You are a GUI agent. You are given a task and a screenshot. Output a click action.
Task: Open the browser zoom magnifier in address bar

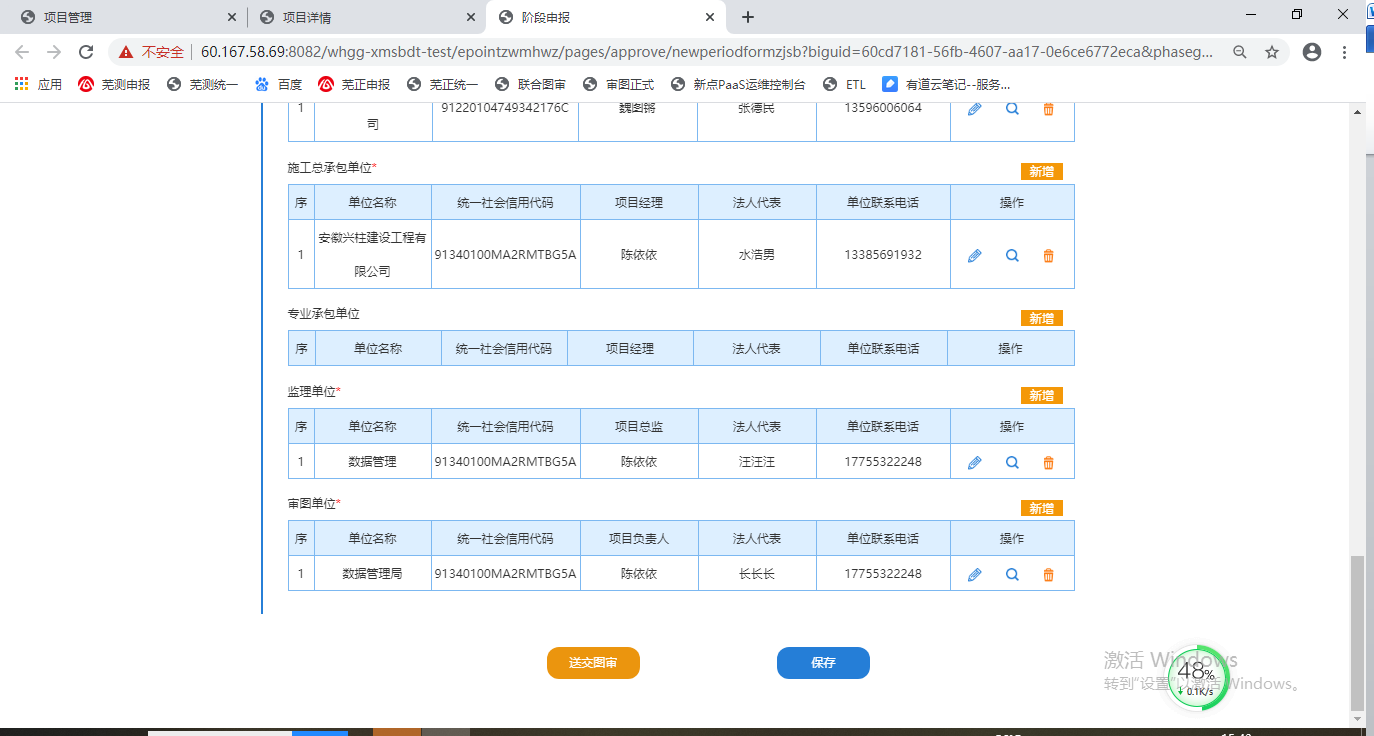coord(1240,52)
